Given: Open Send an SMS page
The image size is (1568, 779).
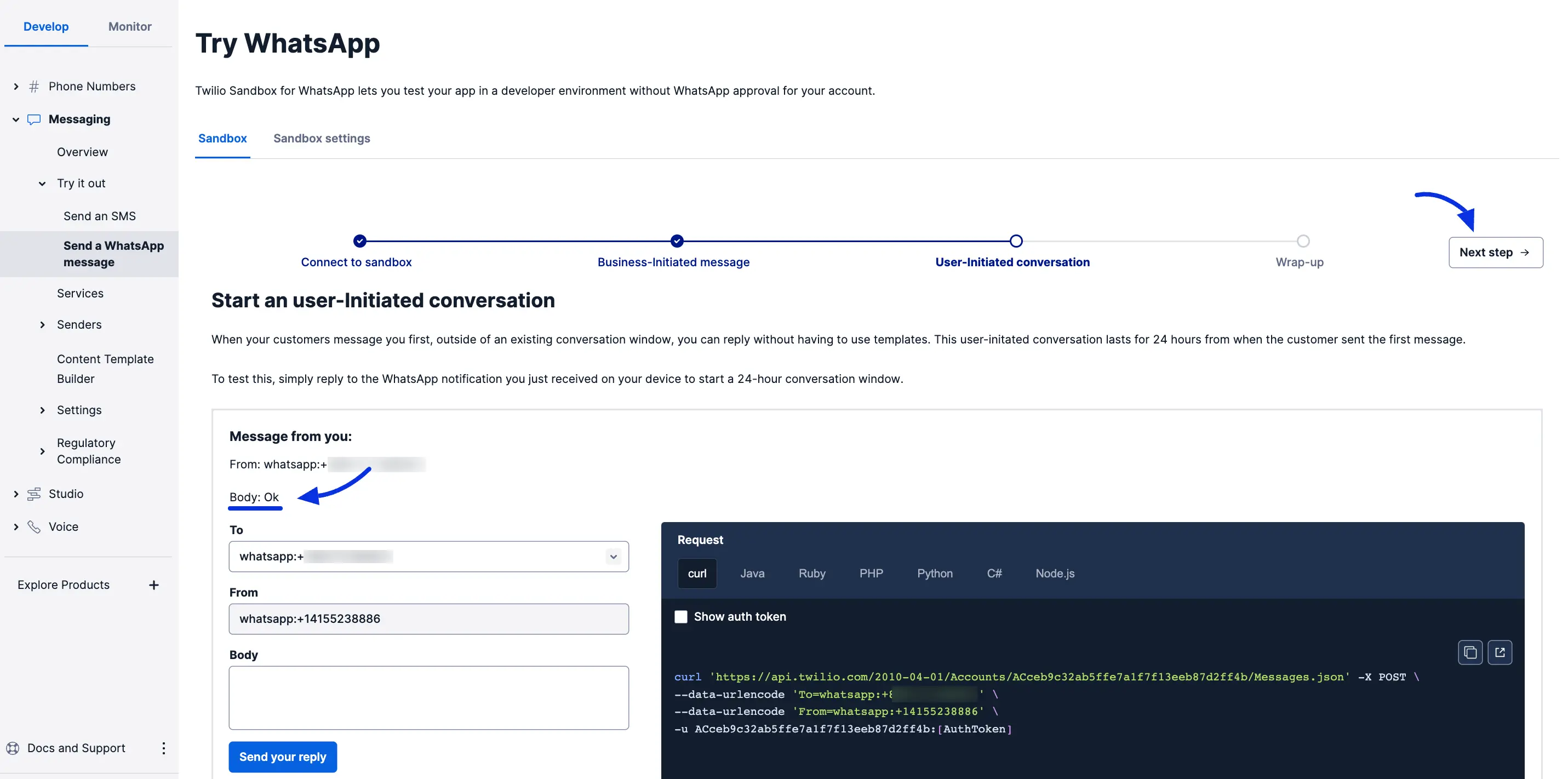Looking at the screenshot, I should point(99,216).
